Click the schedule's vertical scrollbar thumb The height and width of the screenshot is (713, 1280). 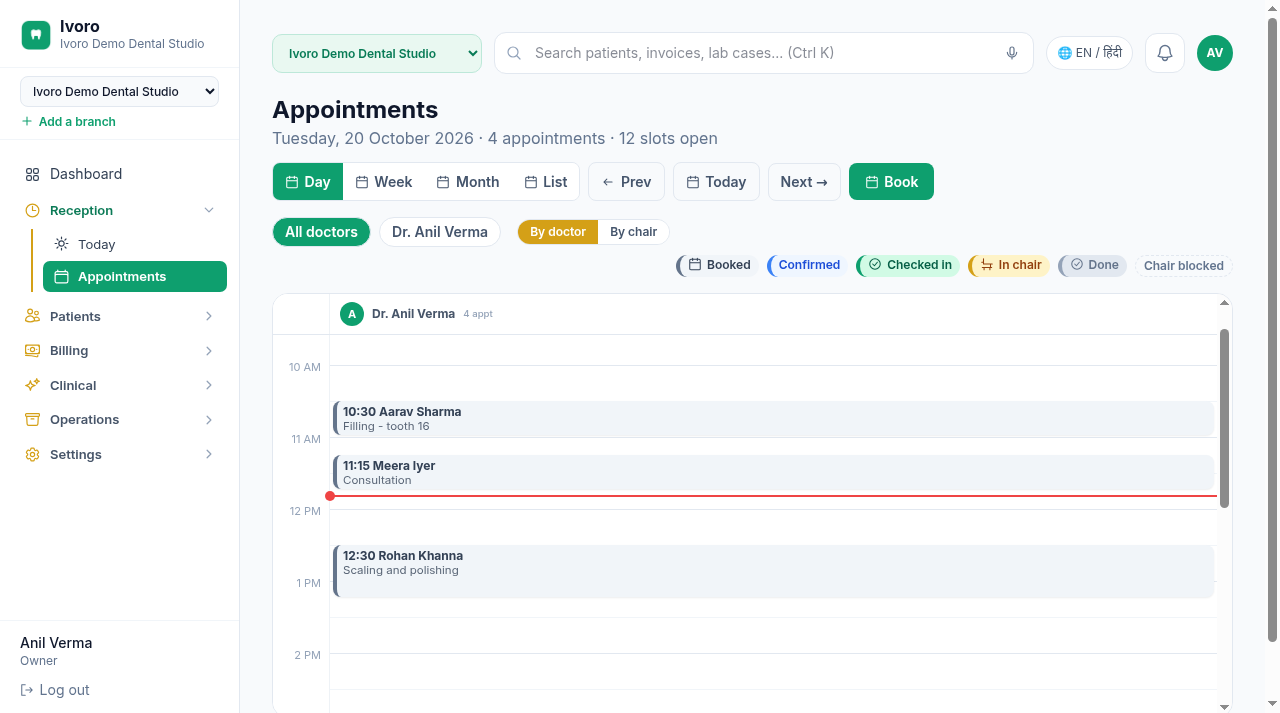tap(1224, 418)
